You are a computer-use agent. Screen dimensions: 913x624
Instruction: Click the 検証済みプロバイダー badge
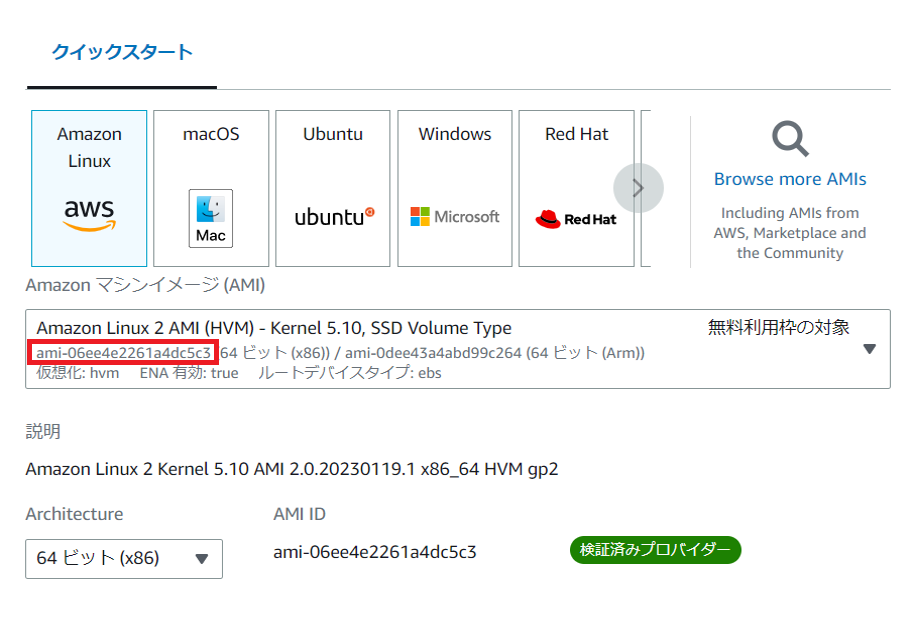coord(655,551)
